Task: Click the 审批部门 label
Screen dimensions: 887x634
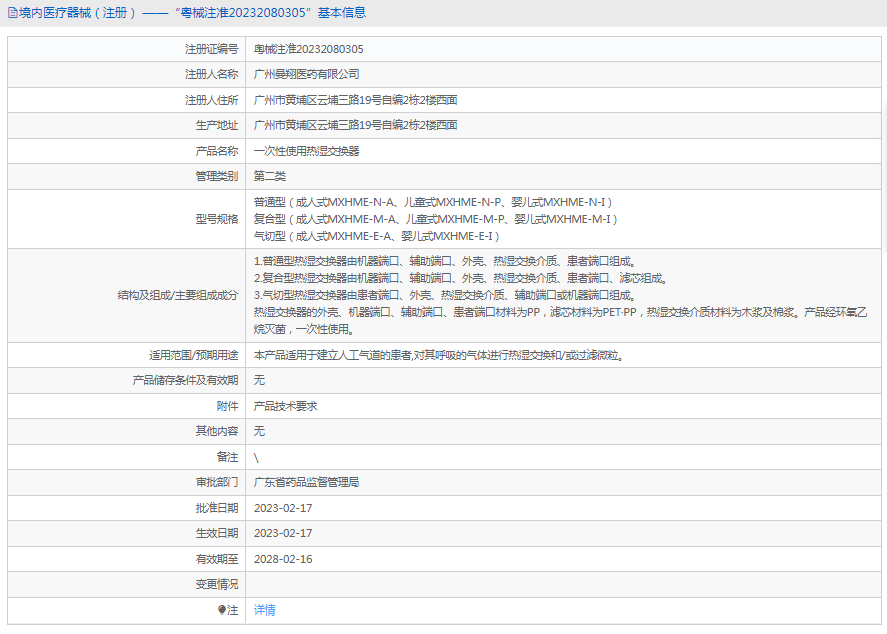Action: (x=217, y=482)
